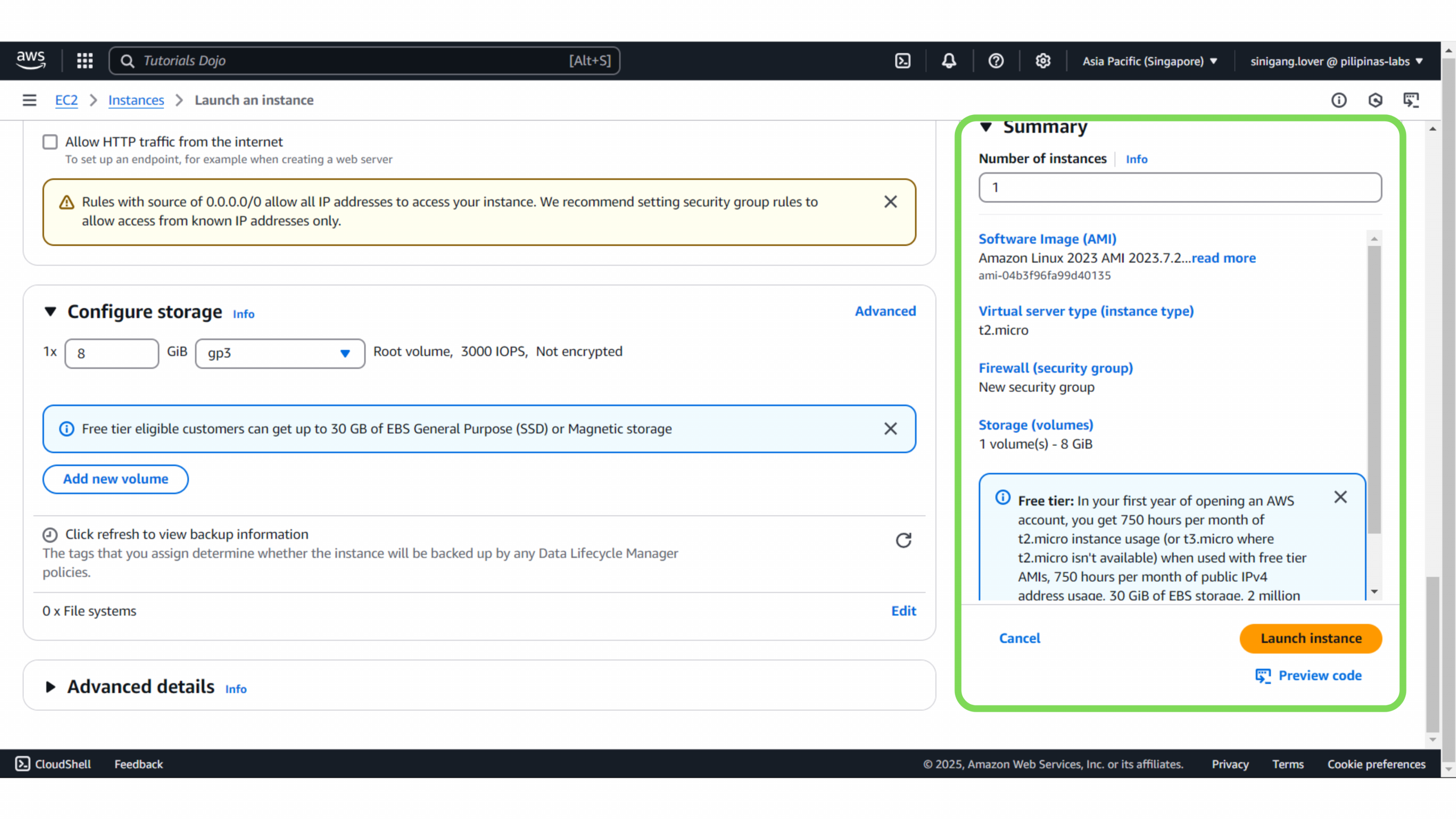Enable Allow HTTP traffic from the internet
Screen dimensions: 1456x819
(x=50, y=142)
